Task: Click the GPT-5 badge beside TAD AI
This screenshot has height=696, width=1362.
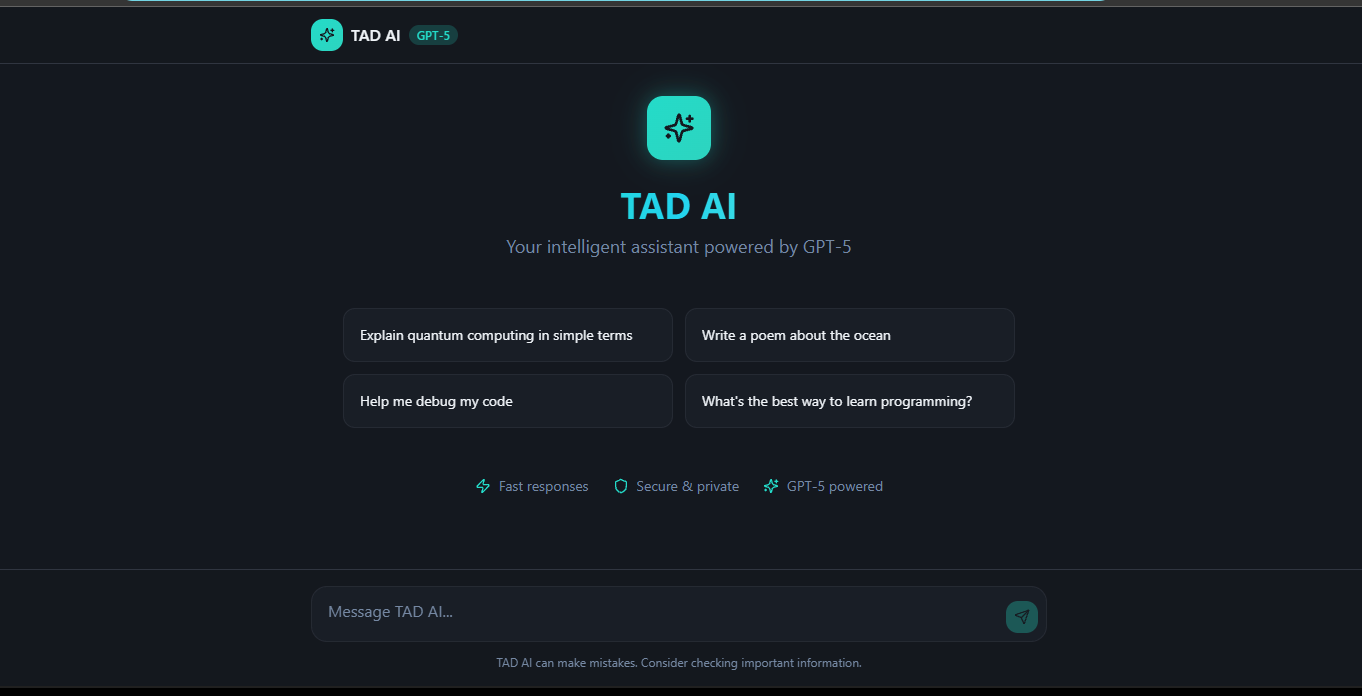Action: pos(432,34)
